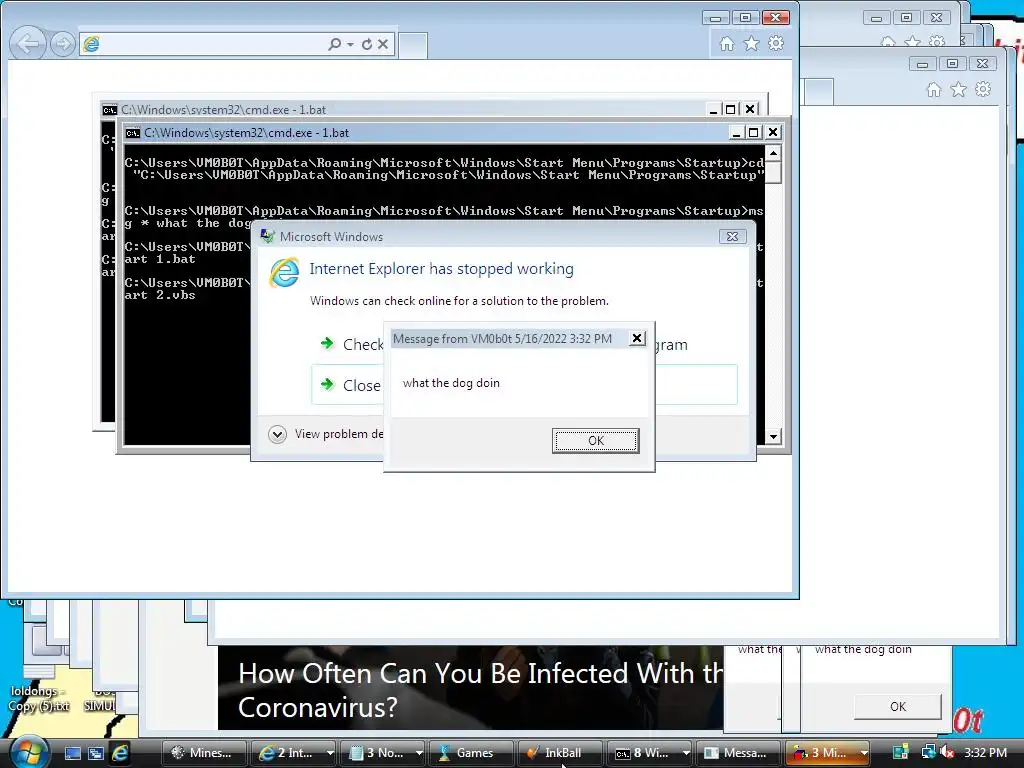Click the IE logo in crash dialog
The height and width of the screenshot is (768, 1024).
284,273
